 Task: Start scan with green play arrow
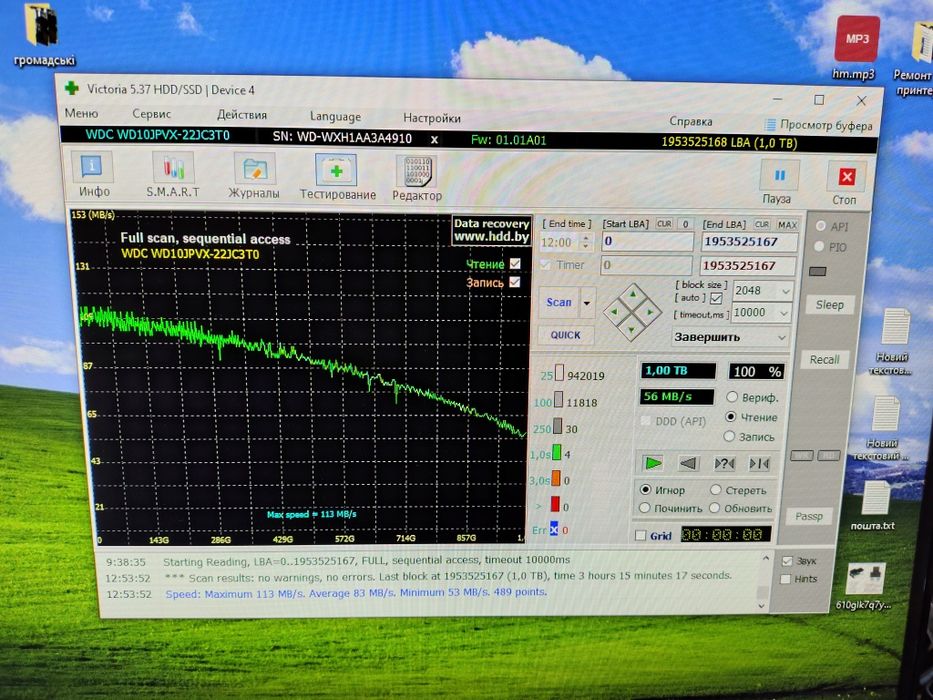tap(653, 462)
